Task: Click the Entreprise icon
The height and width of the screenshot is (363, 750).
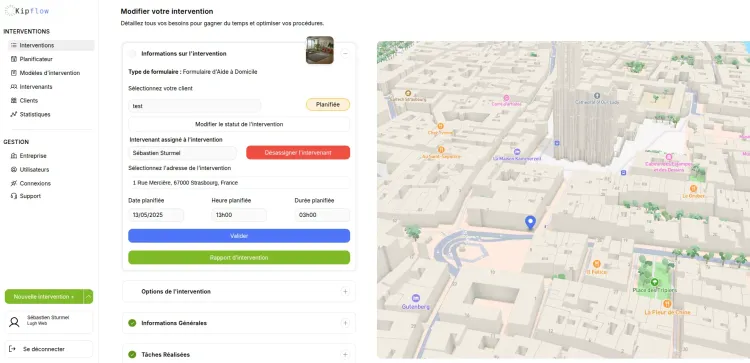Action: tap(14, 156)
